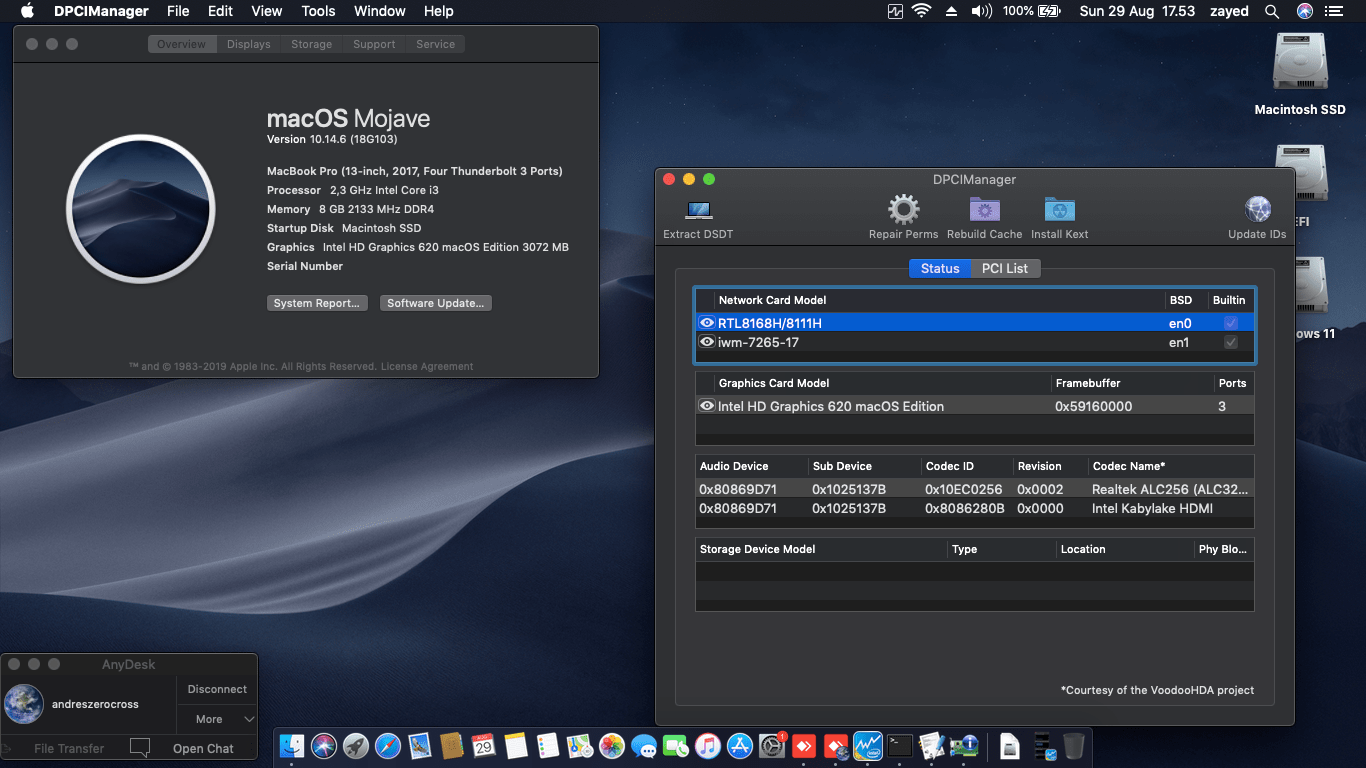Run Repair Perms from the DPCIManager toolbar
Screen dimensions: 1366x768
tap(904, 210)
